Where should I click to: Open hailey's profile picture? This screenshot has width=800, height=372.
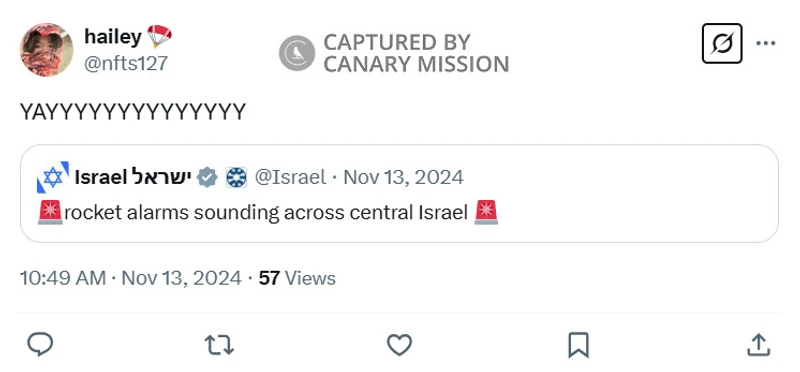pyautogui.click(x=46, y=49)
